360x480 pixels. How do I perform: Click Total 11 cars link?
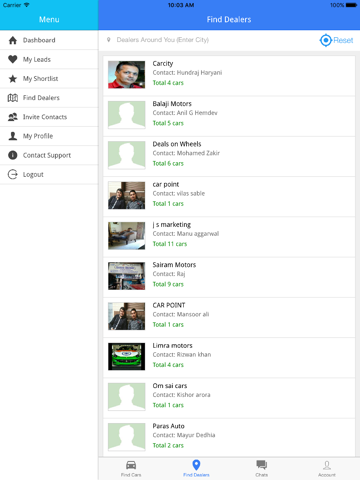pos(170,244)
